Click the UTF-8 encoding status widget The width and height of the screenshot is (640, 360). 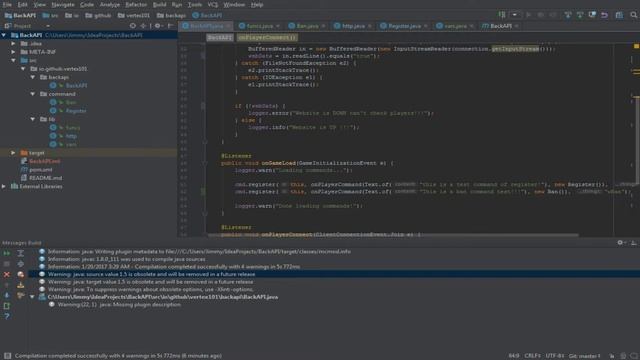pyautogui.click(x=555, y=356)
